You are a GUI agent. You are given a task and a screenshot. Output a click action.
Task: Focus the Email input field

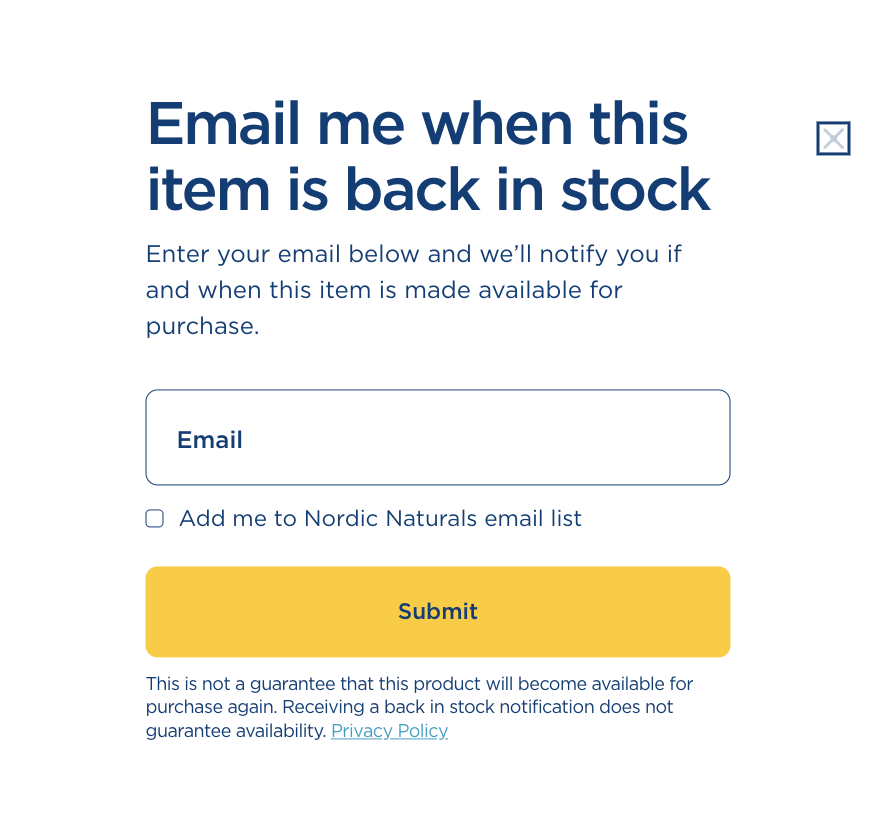[x=438, y=438]
